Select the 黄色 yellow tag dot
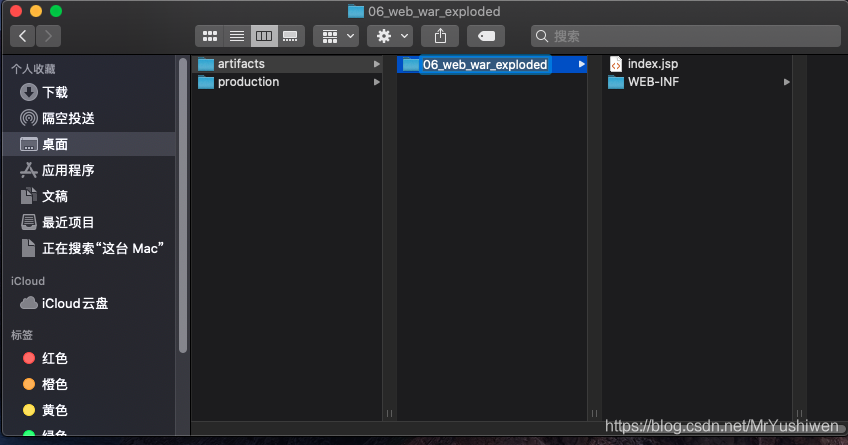848x445 pixels. point(29,410)
